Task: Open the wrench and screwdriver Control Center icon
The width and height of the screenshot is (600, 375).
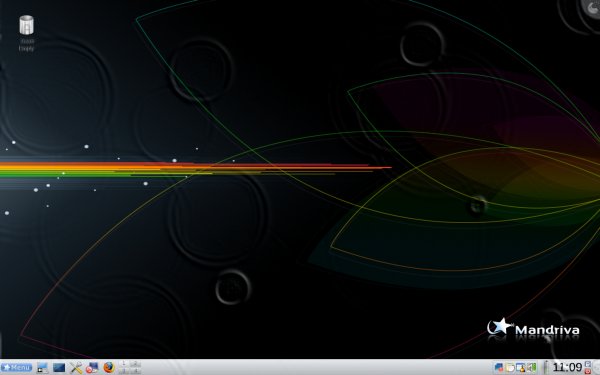Action: [76, 368]
